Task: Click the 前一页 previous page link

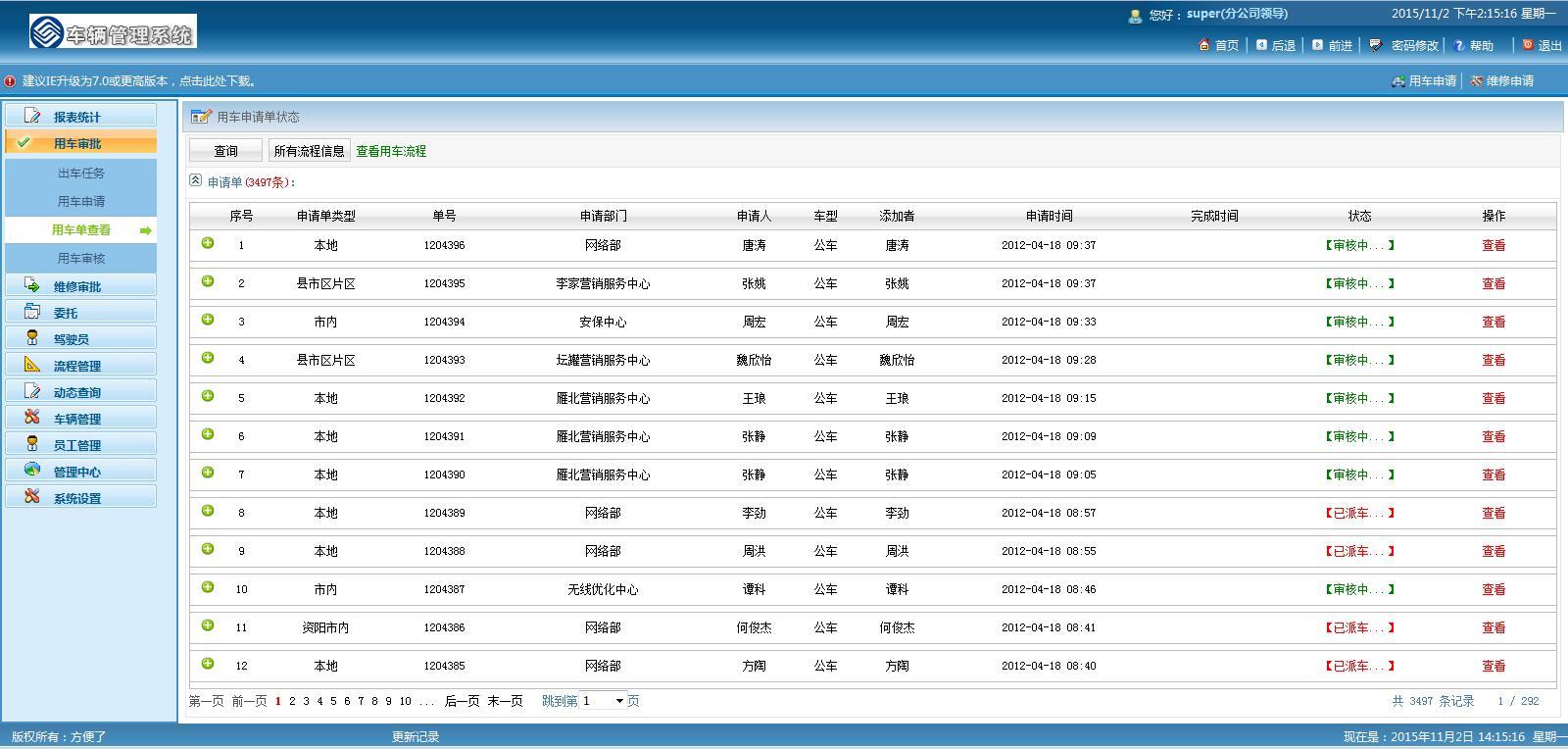Action: [249, 701]
